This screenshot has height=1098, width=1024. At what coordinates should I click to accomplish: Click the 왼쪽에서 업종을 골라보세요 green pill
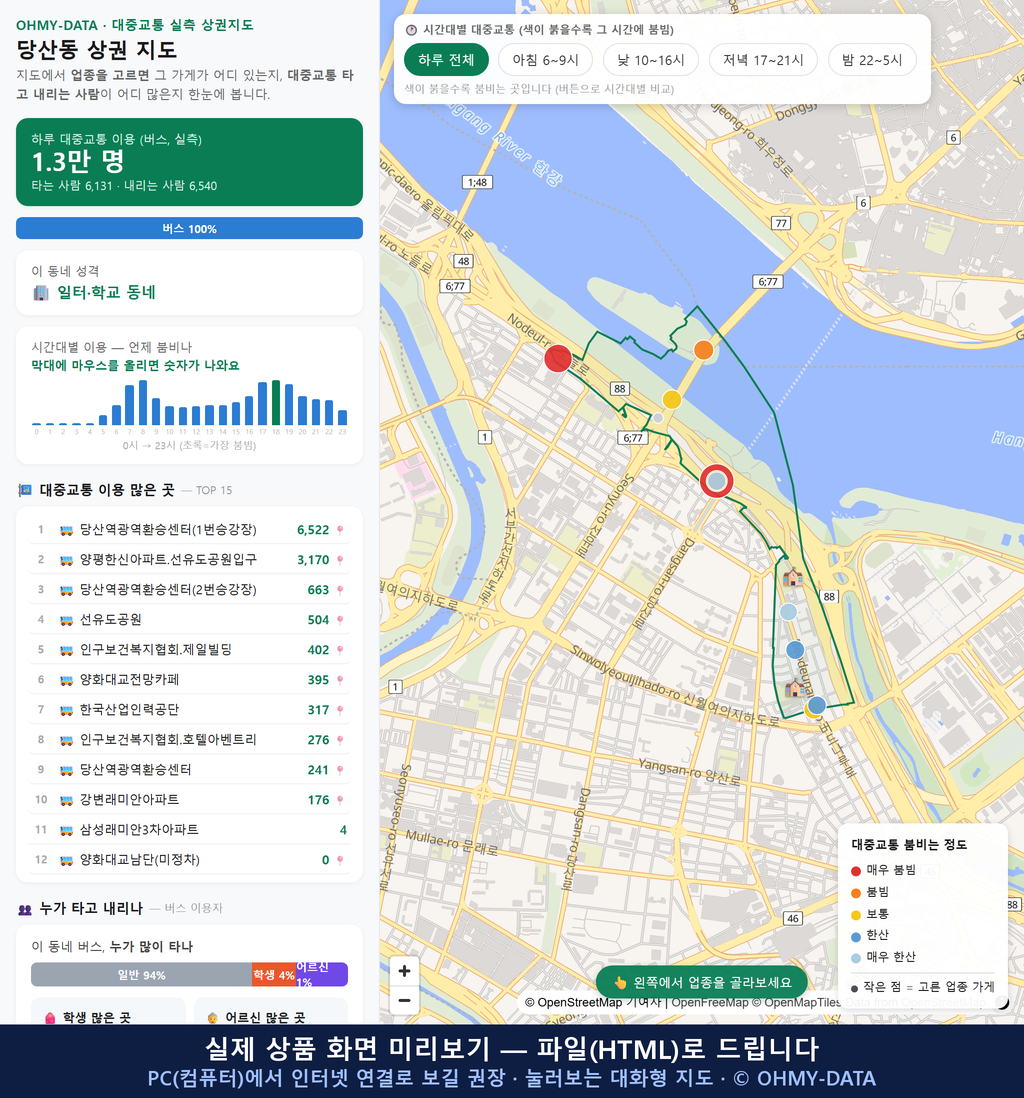[701, 982]
